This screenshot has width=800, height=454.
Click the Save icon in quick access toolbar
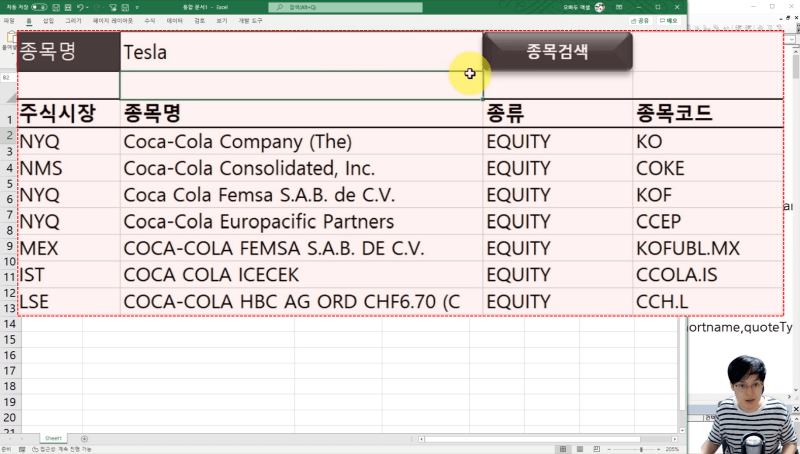[x=56, y=8]
